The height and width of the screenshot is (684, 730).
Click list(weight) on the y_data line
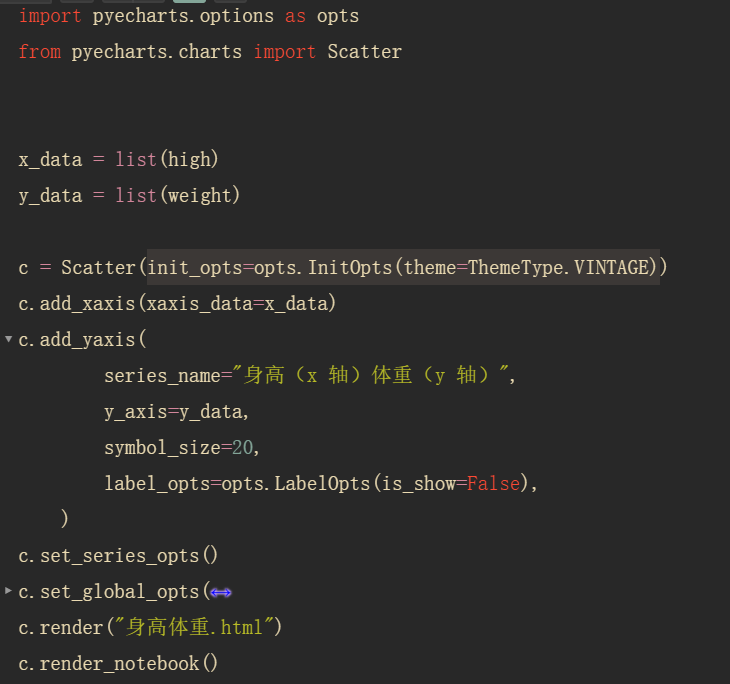[177, 195]
